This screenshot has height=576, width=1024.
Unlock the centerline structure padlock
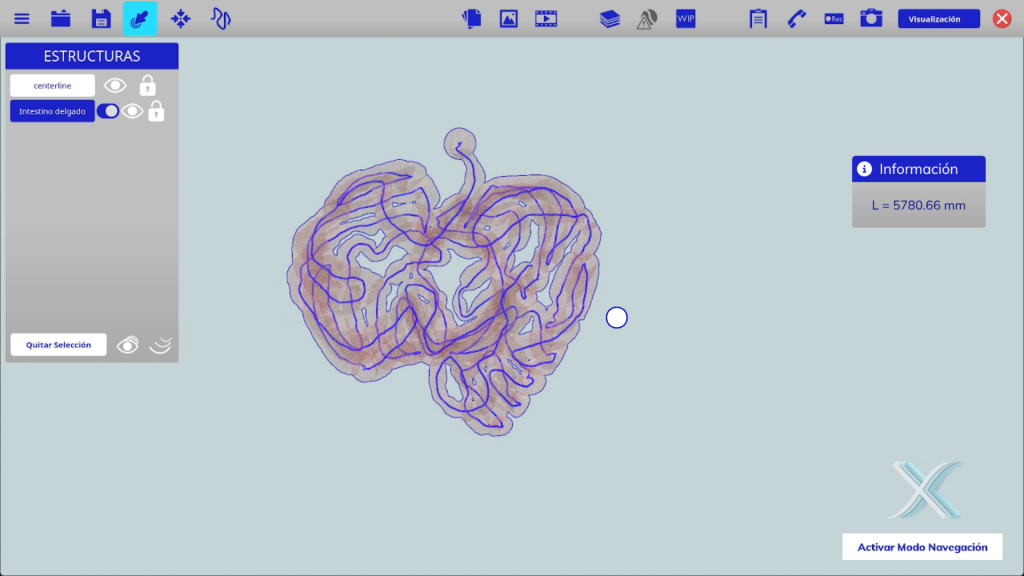point(148,85)
